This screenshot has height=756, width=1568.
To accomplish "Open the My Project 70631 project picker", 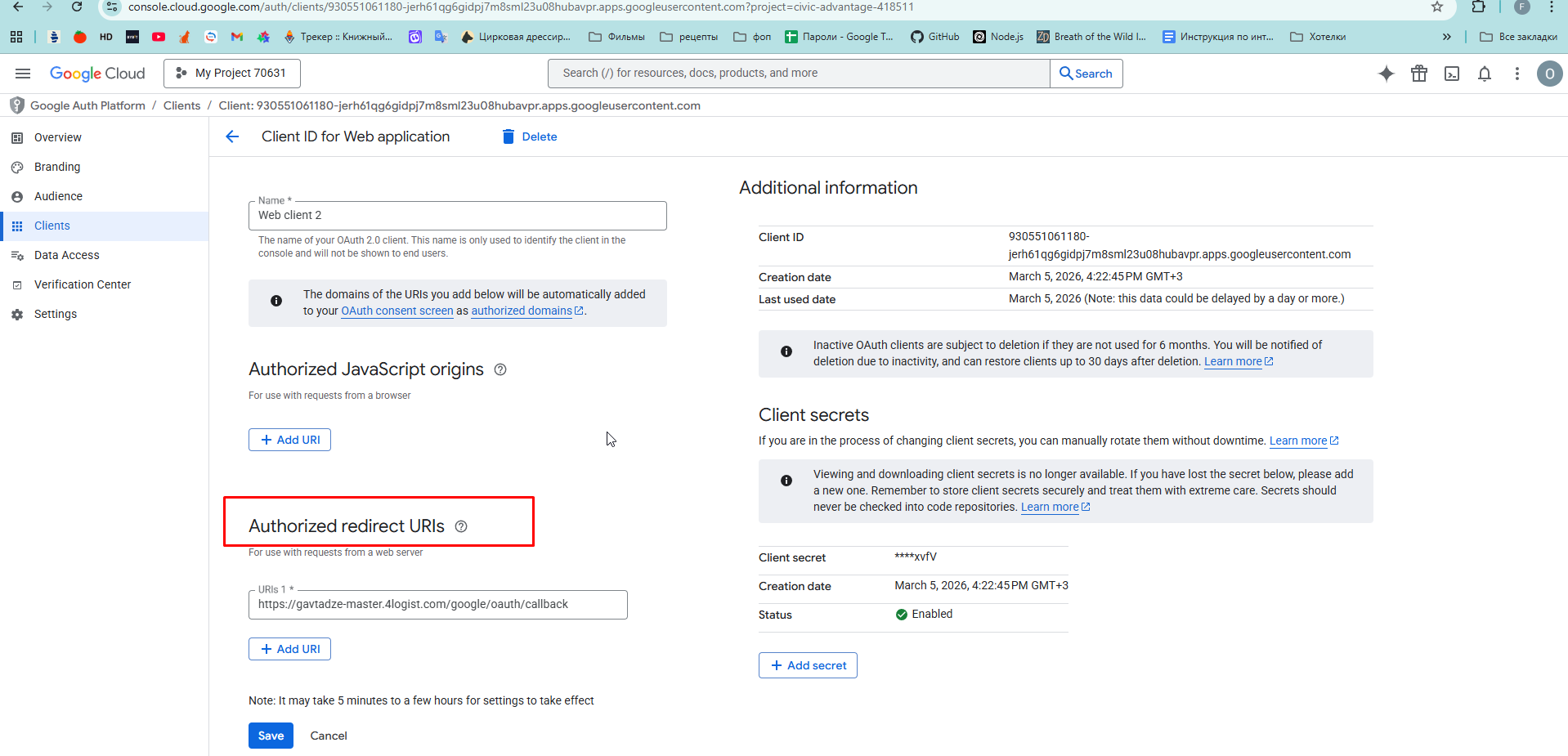I will [x=232, y=74].
